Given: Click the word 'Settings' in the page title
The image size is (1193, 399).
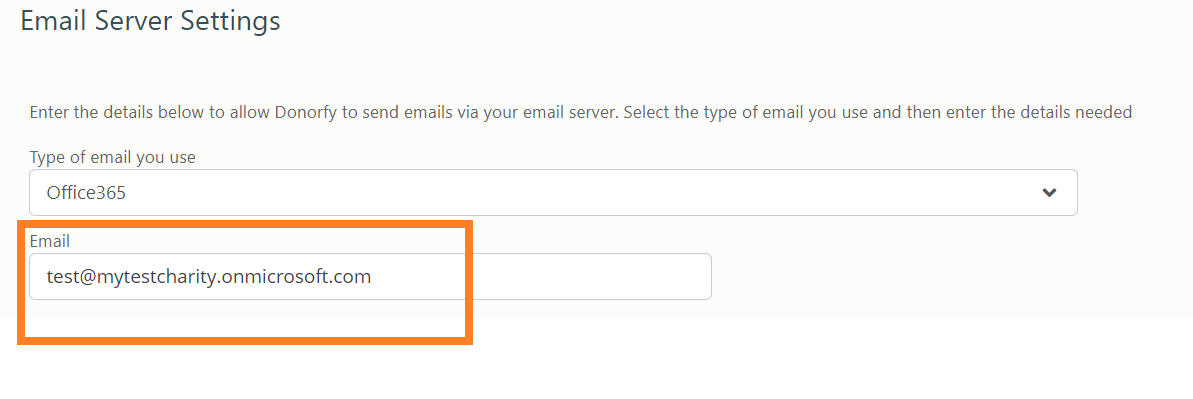Looking at the screenshot, I should (231, 22).
